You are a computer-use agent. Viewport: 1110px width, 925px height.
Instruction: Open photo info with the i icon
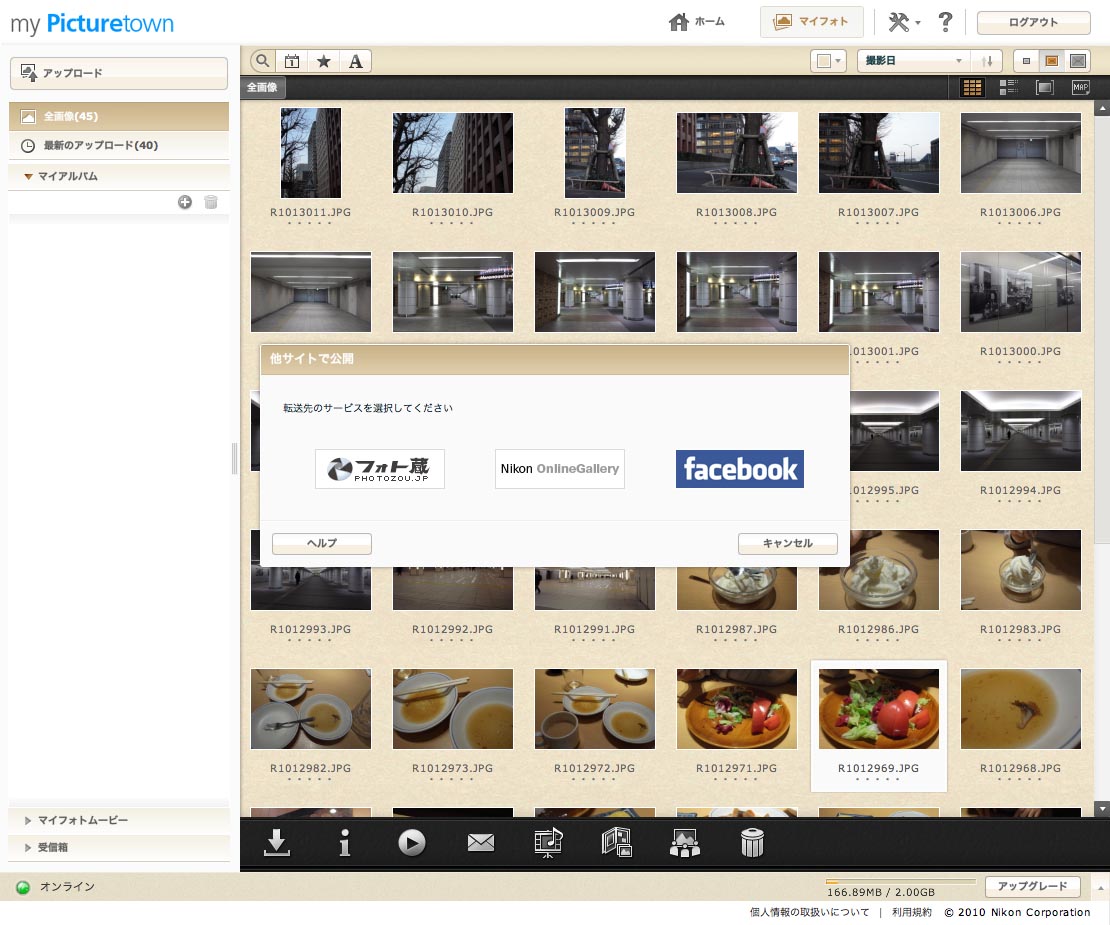pos(344,842)
